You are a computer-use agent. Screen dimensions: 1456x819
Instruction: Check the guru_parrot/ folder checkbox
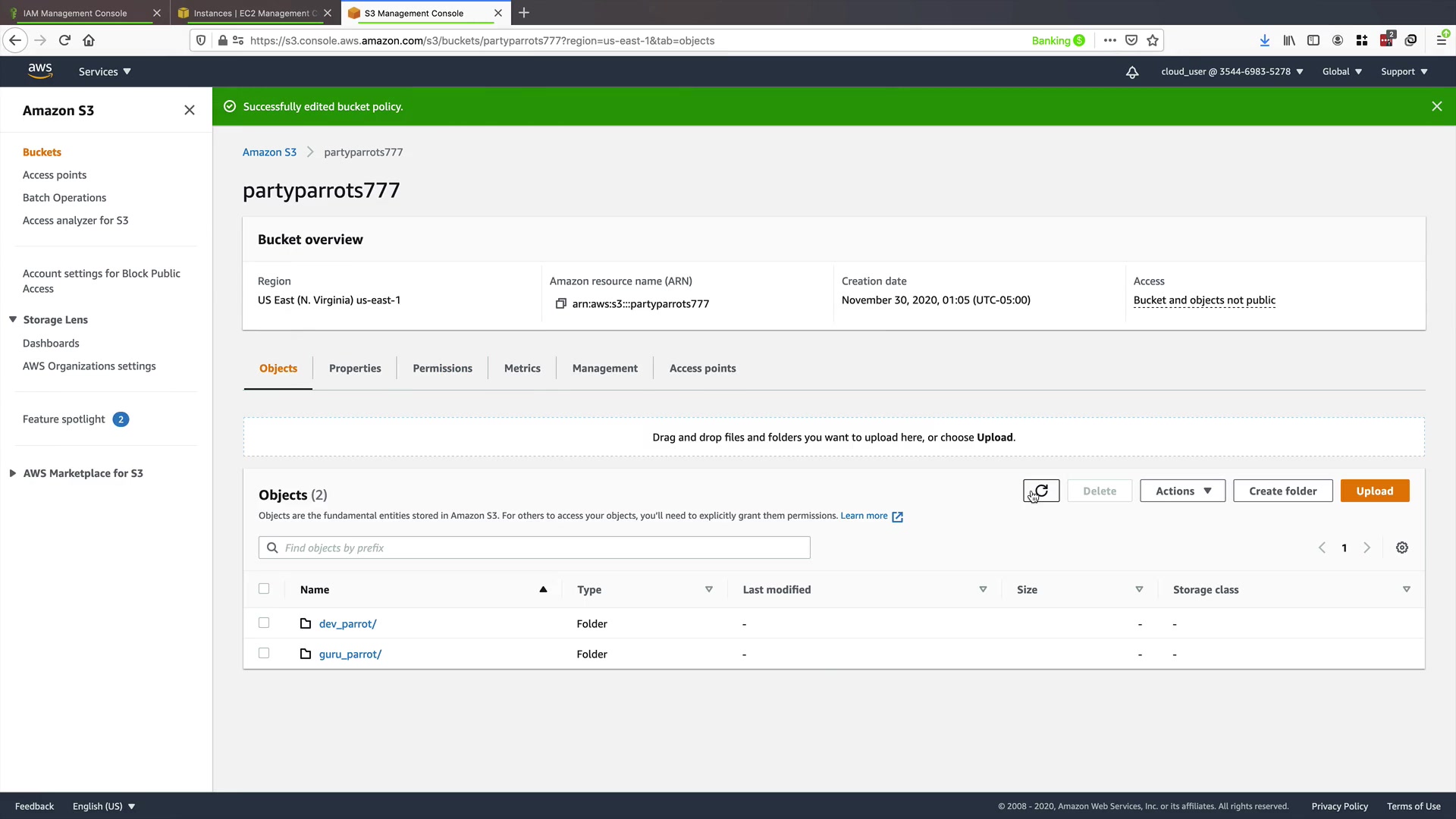pyautogui.click(x=264, y=653)
